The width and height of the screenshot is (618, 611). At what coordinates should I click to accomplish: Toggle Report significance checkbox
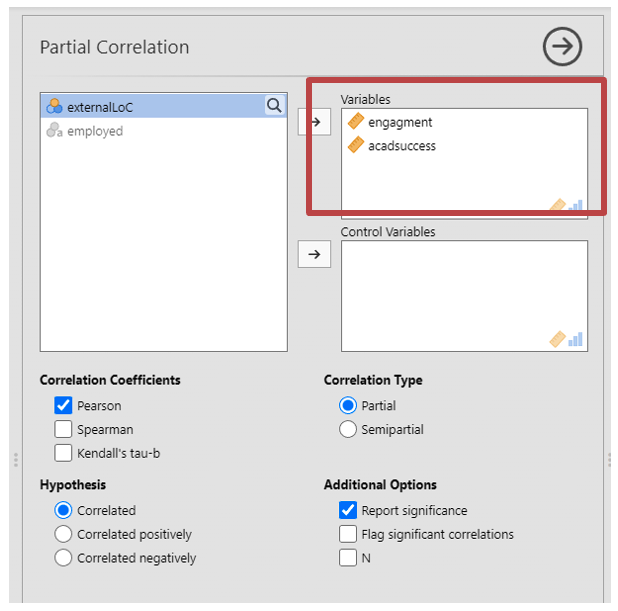(x=348, y=510)
